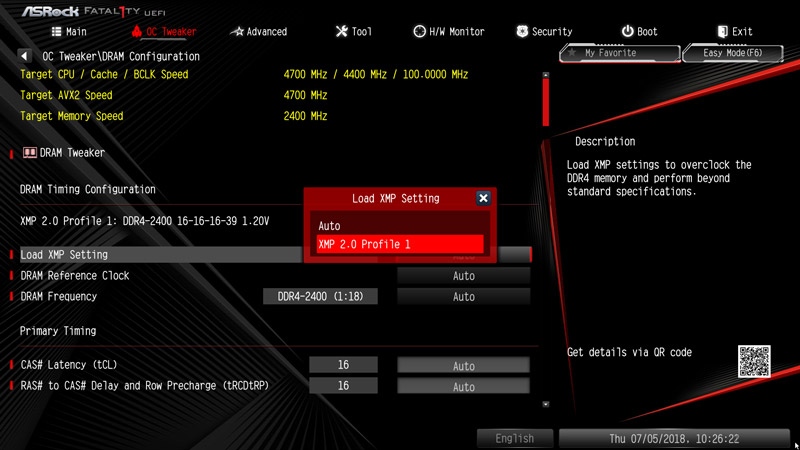Choose XMP 2.0 Profile 1 option
800x450 pixels.
coord(400,244)
